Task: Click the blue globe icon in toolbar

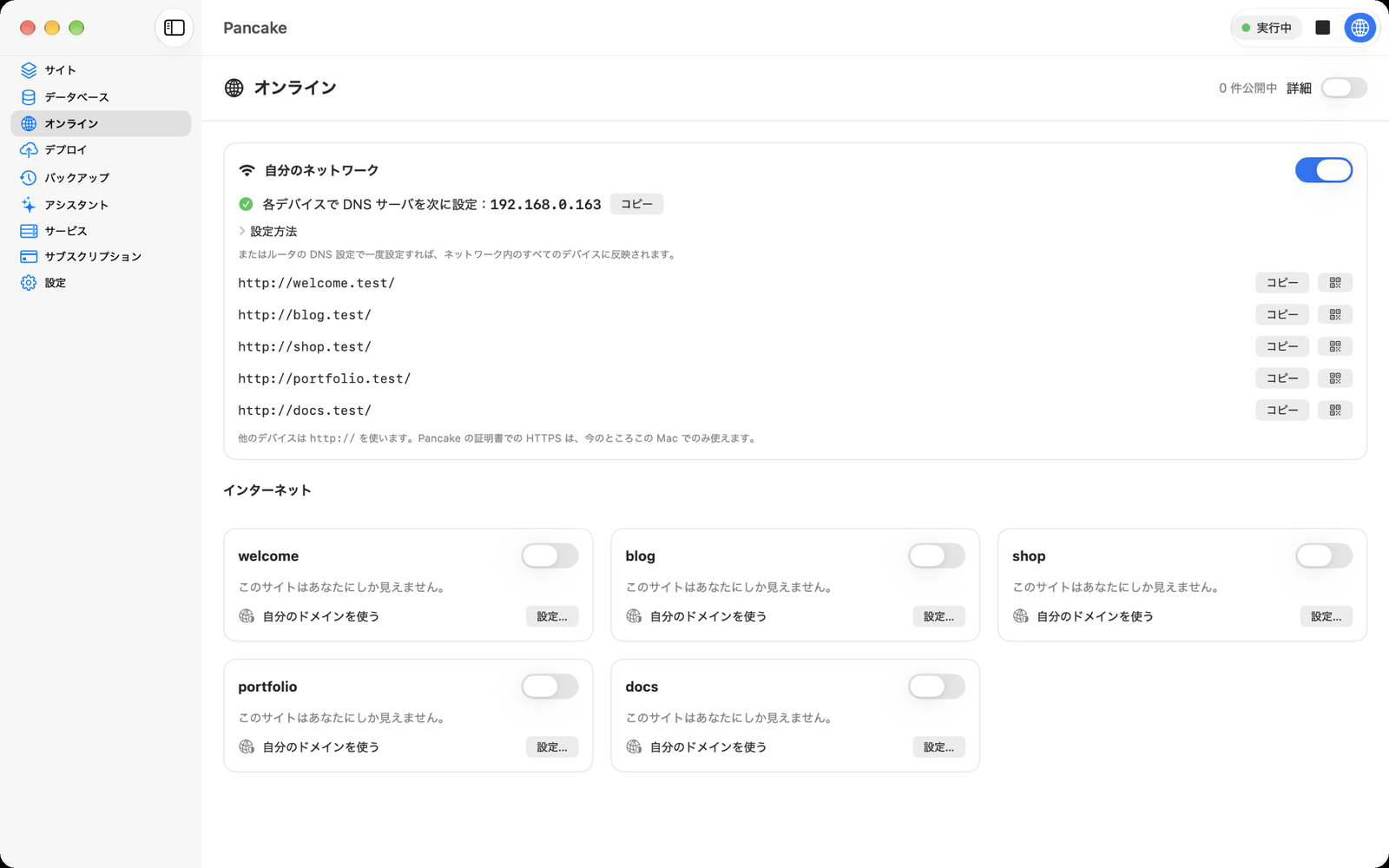Action: 1360,28
